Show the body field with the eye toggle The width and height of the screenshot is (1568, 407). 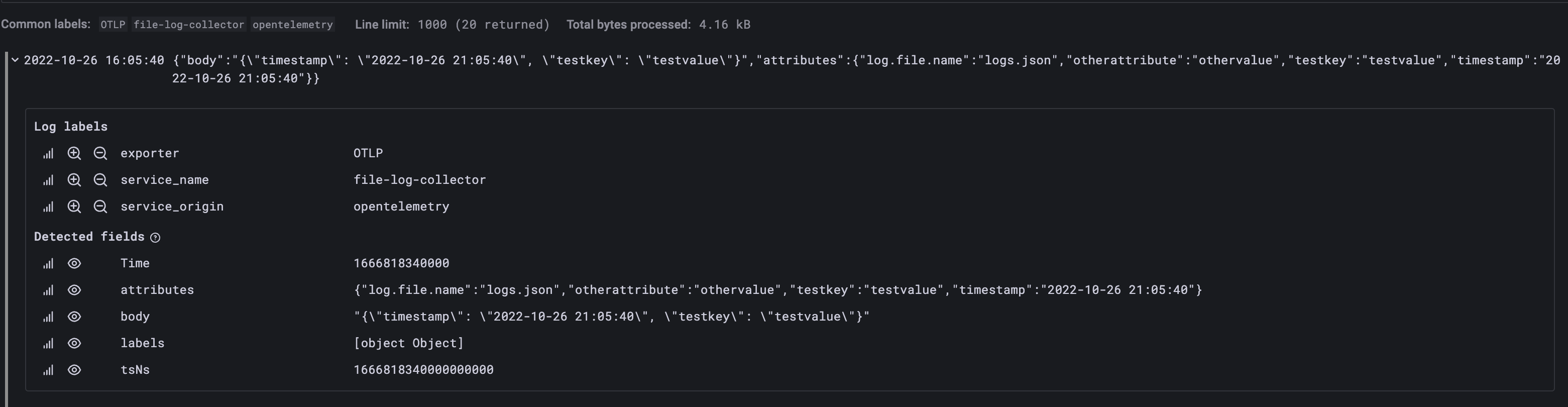coord(74,316)
